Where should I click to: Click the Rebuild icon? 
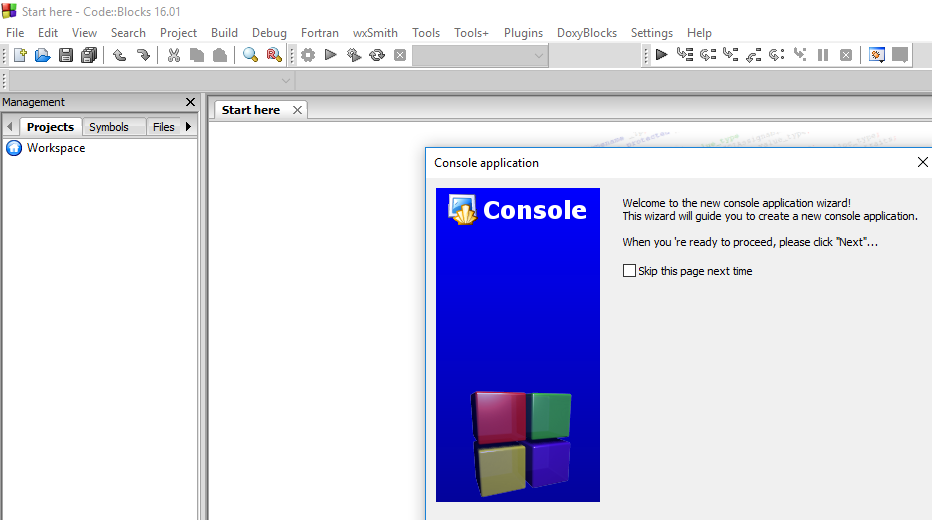coord(377,55)
